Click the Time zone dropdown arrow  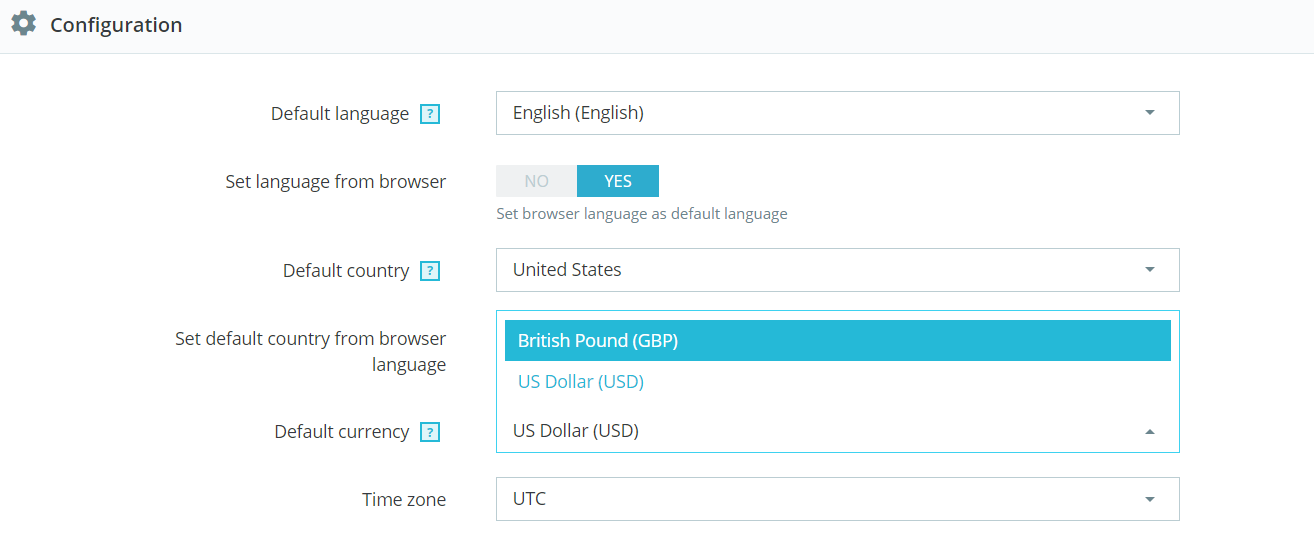click(x=1149, y=499)
